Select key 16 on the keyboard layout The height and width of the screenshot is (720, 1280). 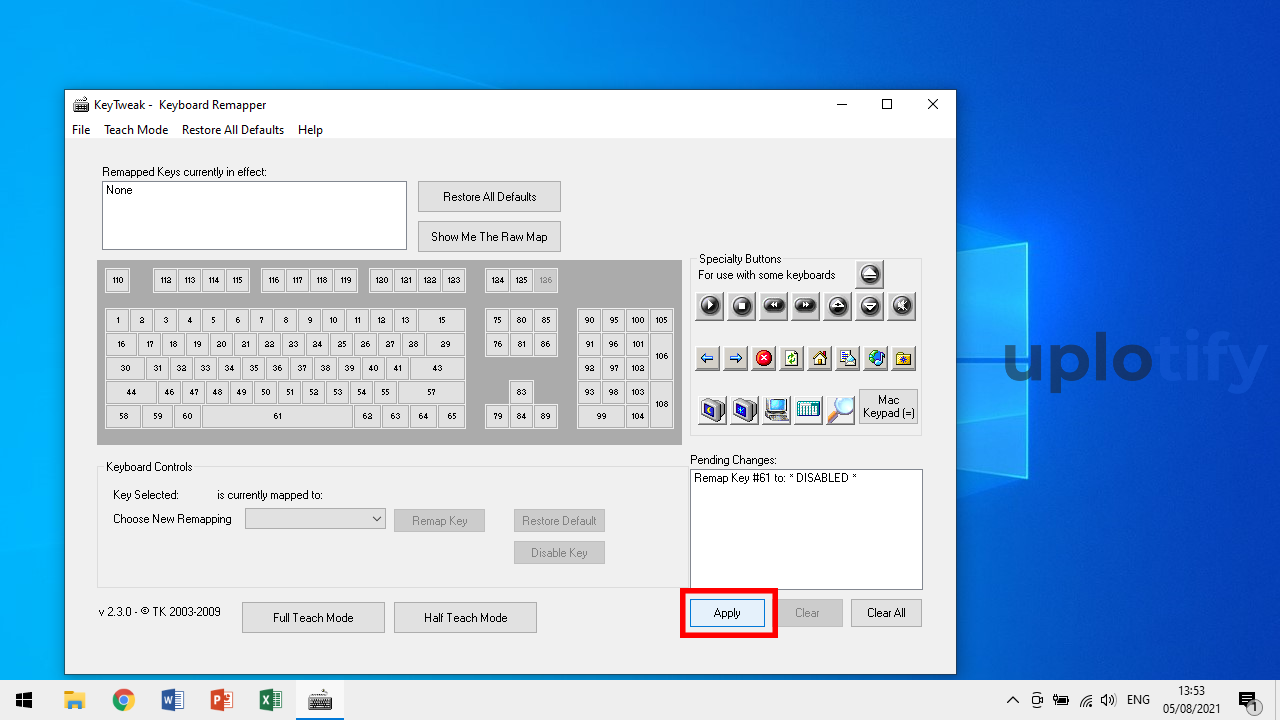pyautogui.click(x=121, y=344)
